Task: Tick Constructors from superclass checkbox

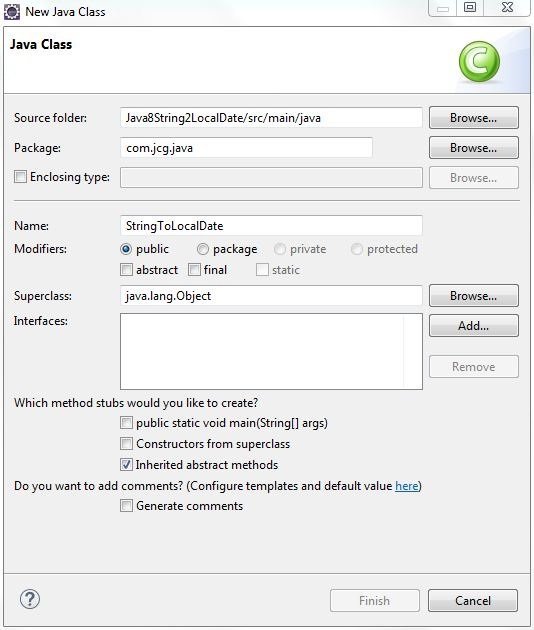Action: (x=126, y=444)
